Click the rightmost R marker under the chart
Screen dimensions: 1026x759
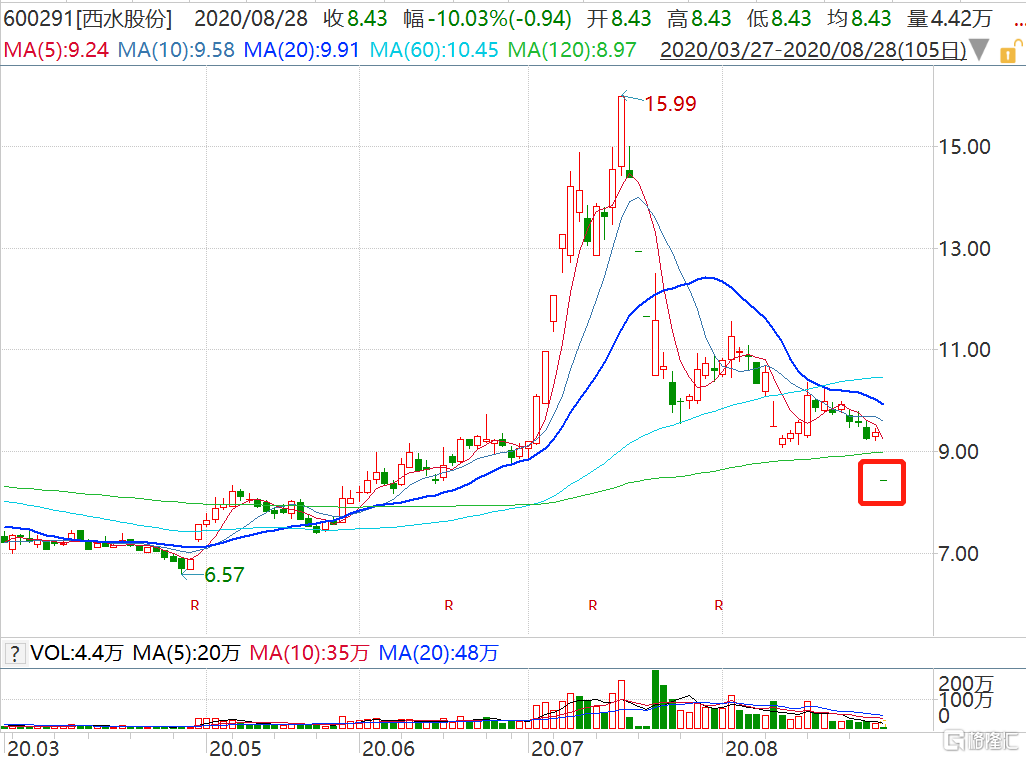coord(718,605)
